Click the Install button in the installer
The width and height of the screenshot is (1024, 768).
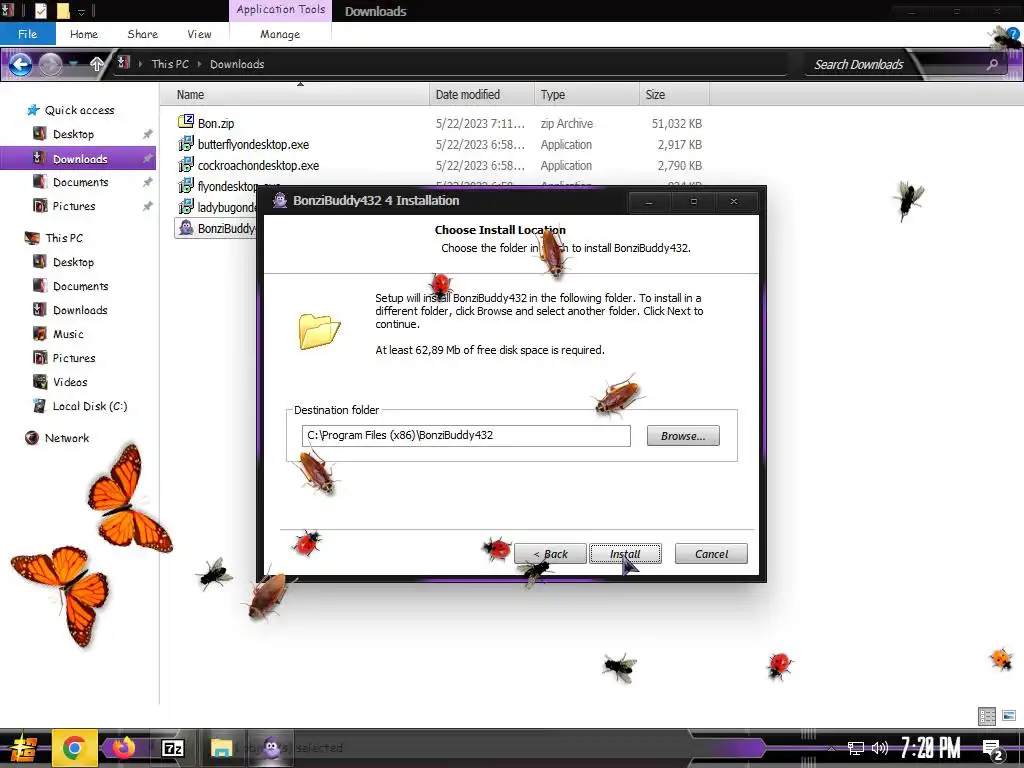[625, 554]
